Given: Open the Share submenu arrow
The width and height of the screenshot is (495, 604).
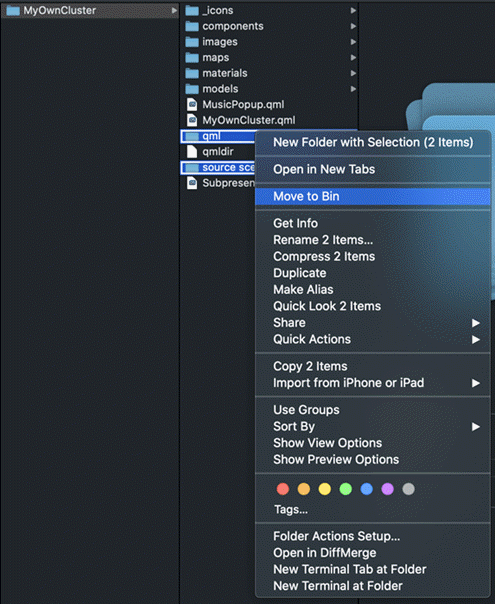Looking at the screenshot, I should pos(476,323).
